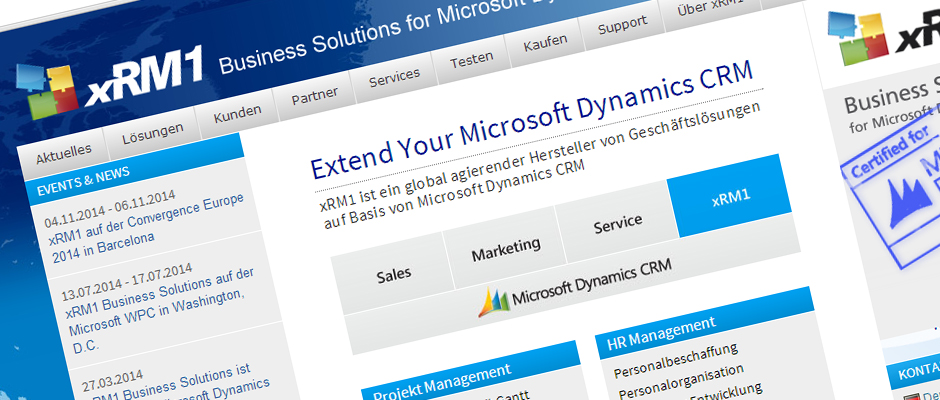Screen dimensions: 940x400
Task: Select the blue xRM1 tab
Action: pos(731,197)
